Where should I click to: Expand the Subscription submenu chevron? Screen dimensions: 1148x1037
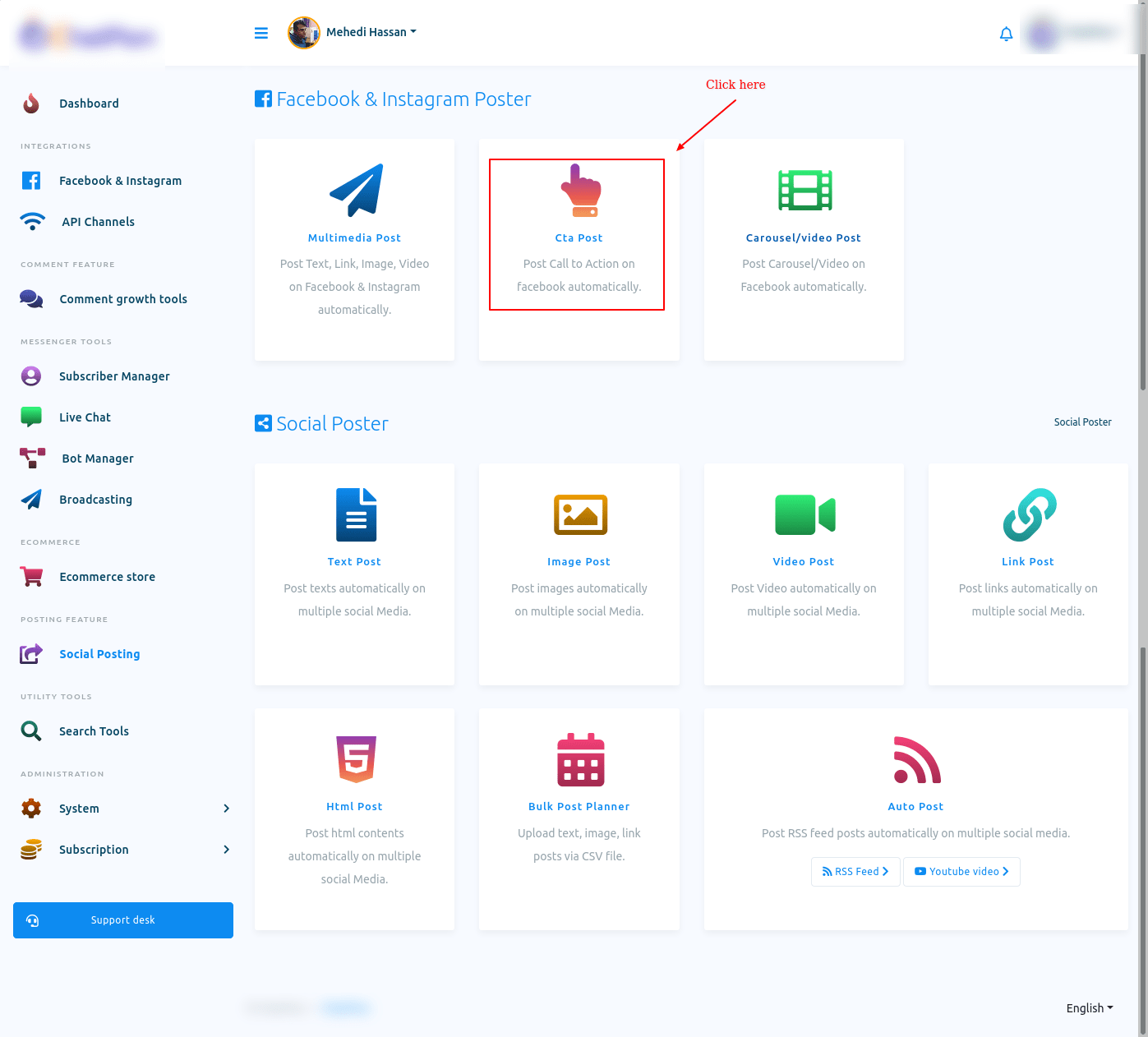pyautogui.click(x=227, y=850)
